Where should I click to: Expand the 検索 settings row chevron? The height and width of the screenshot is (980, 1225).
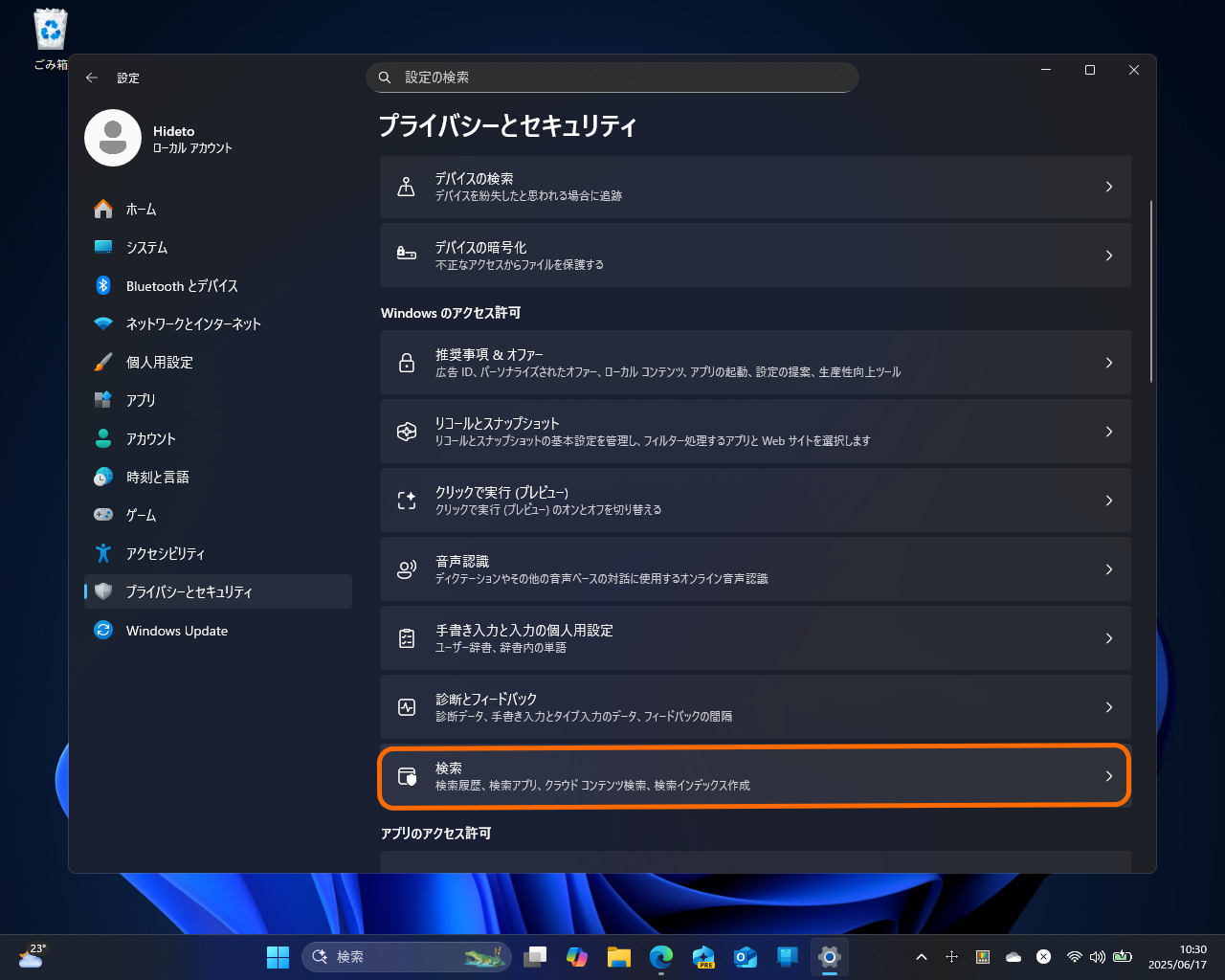click(1108, 776)
